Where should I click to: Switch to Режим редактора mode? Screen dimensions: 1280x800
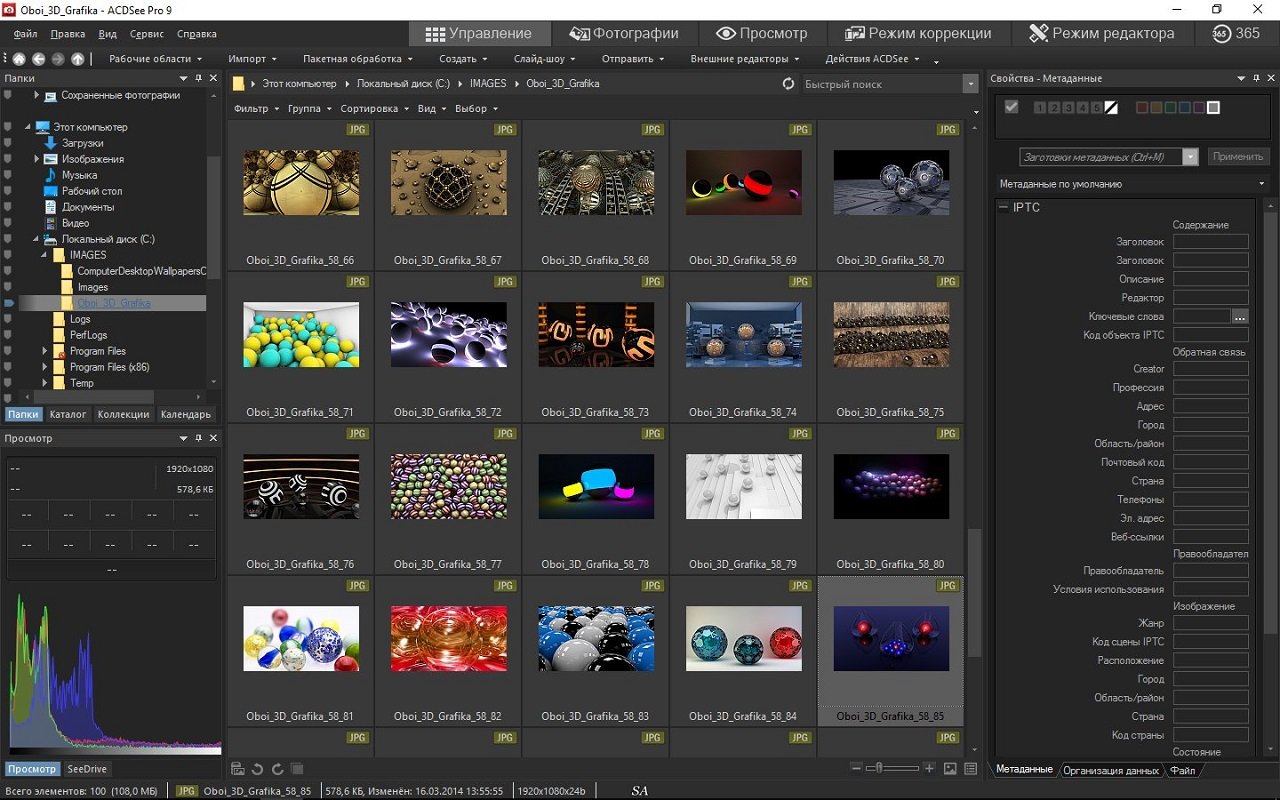click(x=1101, y=33)
